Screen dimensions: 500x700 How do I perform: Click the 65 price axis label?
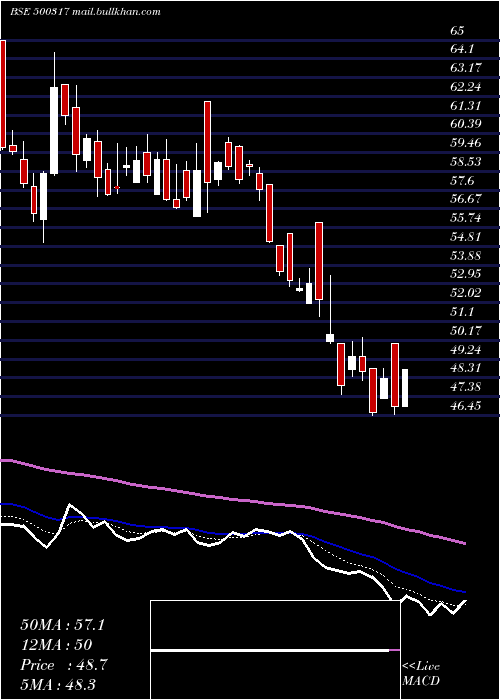[457, 31]
